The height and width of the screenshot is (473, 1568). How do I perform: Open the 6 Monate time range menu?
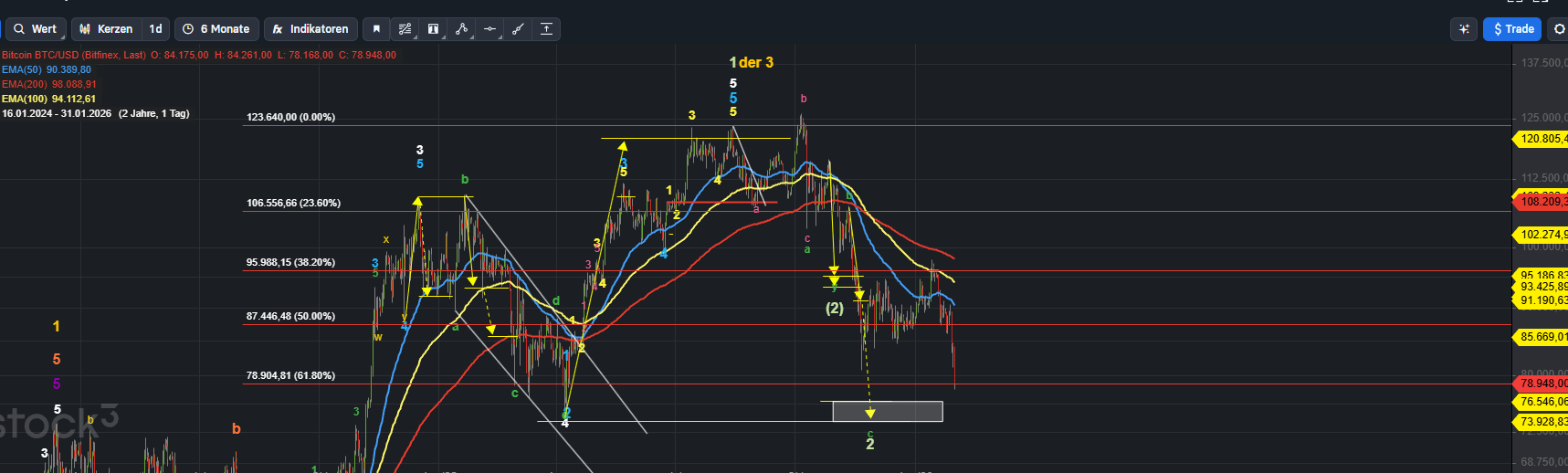[x=216, y=29]
